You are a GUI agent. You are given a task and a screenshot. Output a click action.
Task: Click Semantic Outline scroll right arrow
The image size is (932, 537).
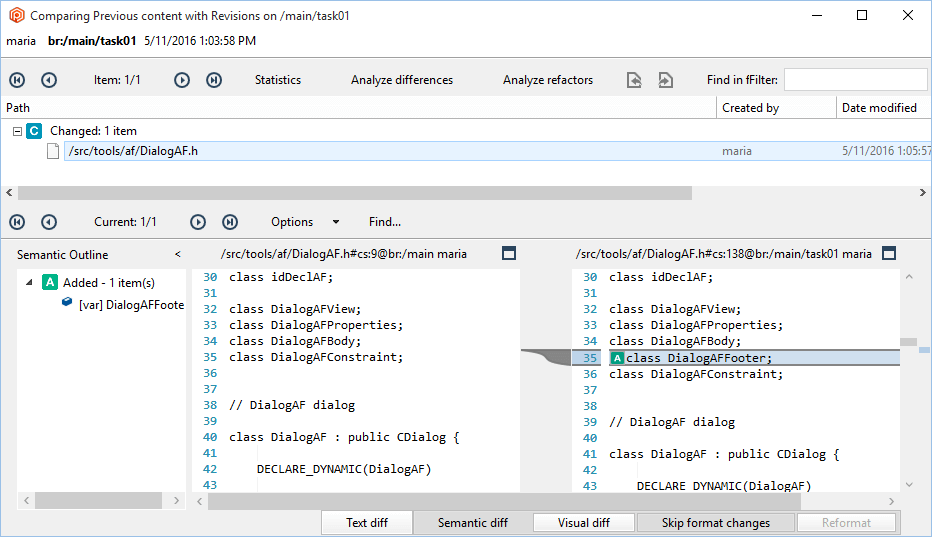(177, 501)
